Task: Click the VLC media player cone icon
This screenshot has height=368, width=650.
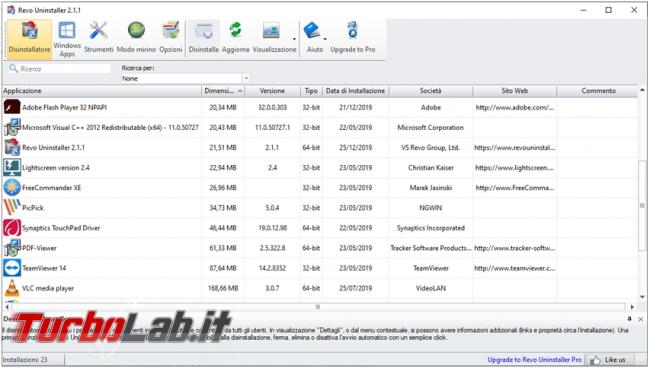Action: point(12,288)
